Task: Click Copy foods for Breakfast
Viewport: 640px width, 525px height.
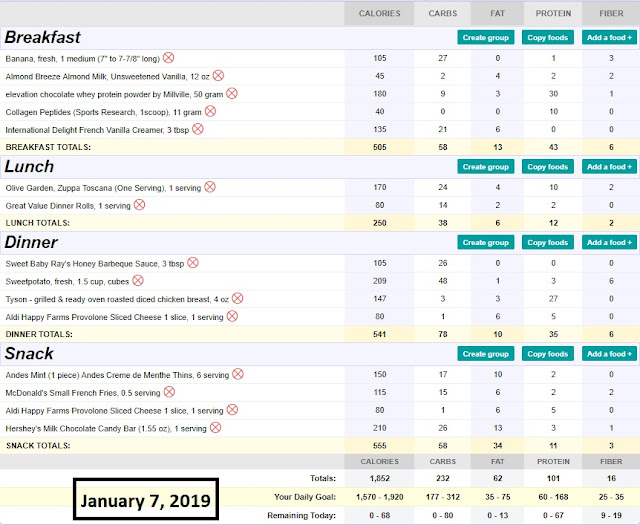Action: pos(548,38)
